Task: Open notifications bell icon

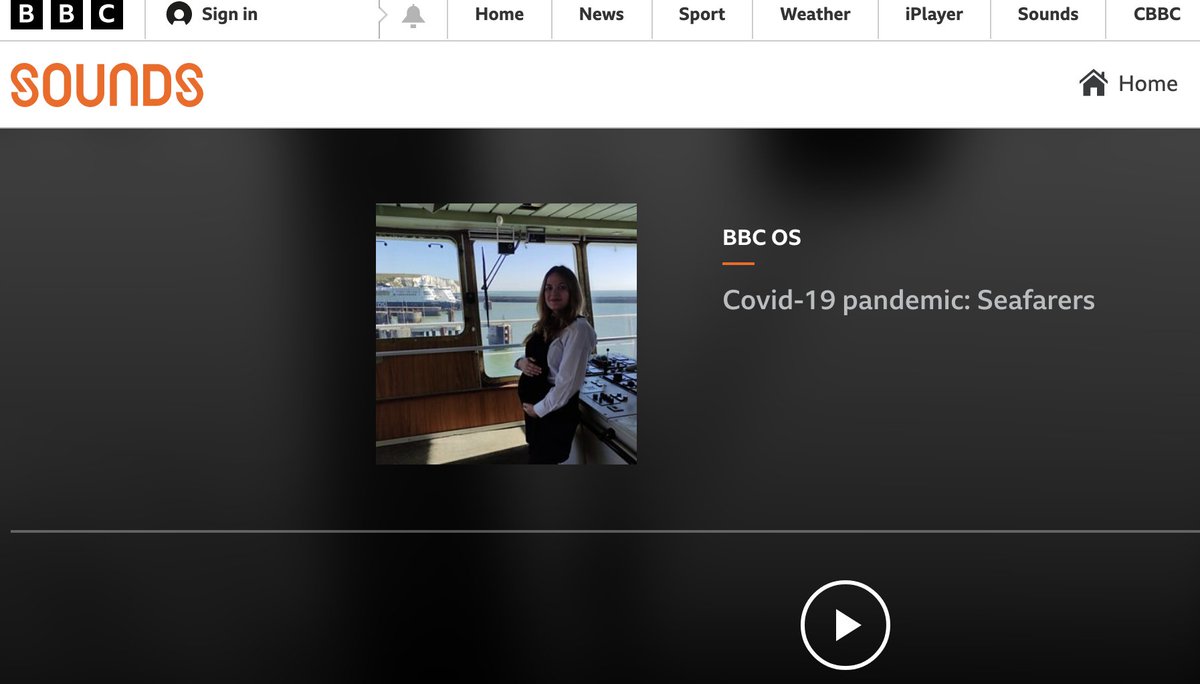Action: coord(413,16)
